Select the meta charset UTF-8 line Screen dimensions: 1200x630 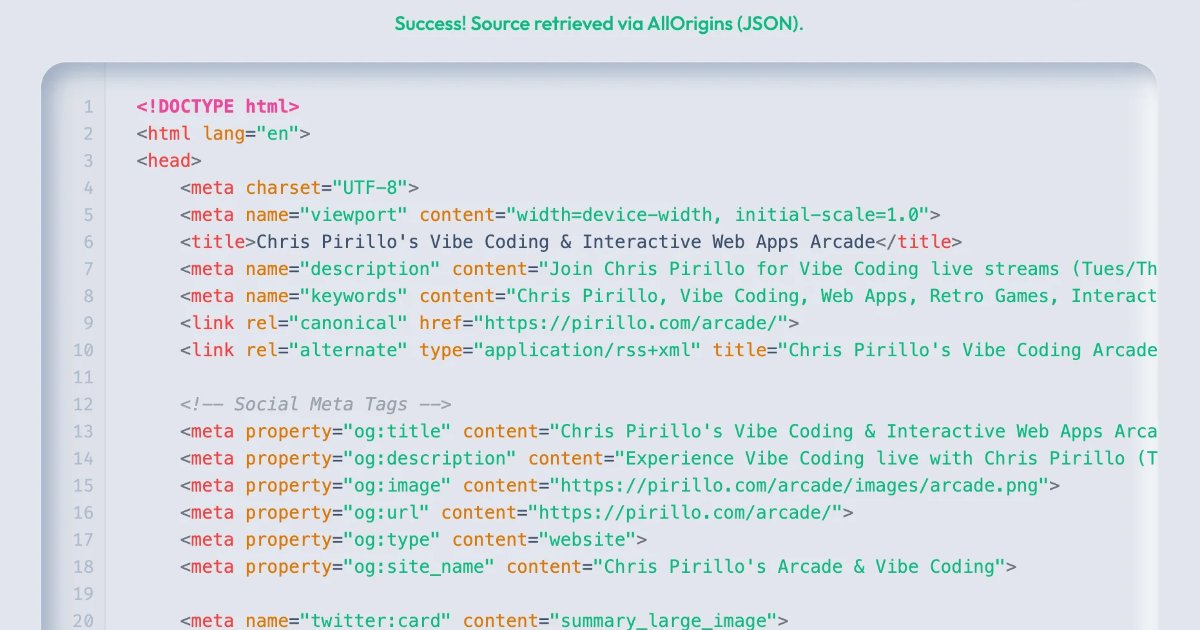click(300, 187)
